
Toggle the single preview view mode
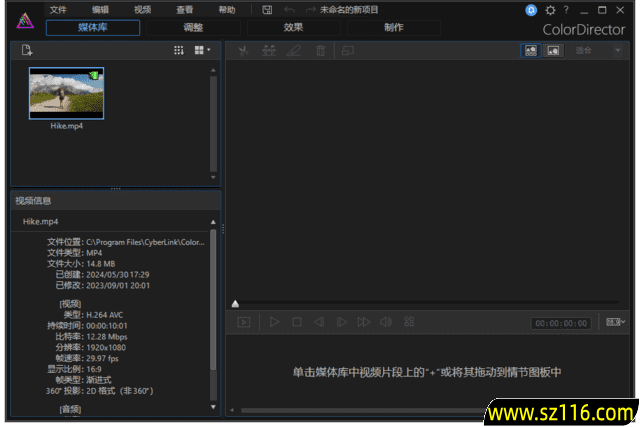tap(531, 50)
